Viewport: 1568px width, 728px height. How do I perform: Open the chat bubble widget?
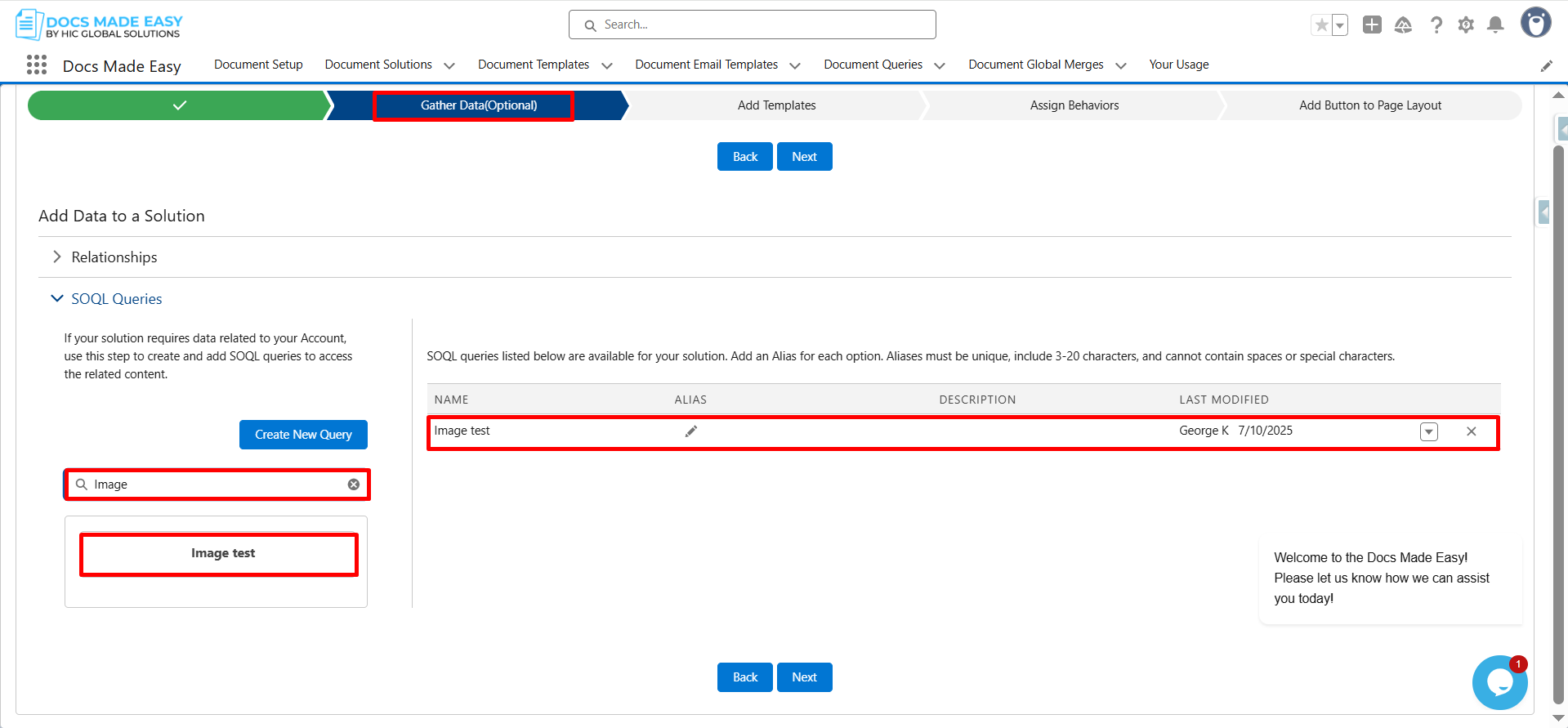[x=1499, y=682]
